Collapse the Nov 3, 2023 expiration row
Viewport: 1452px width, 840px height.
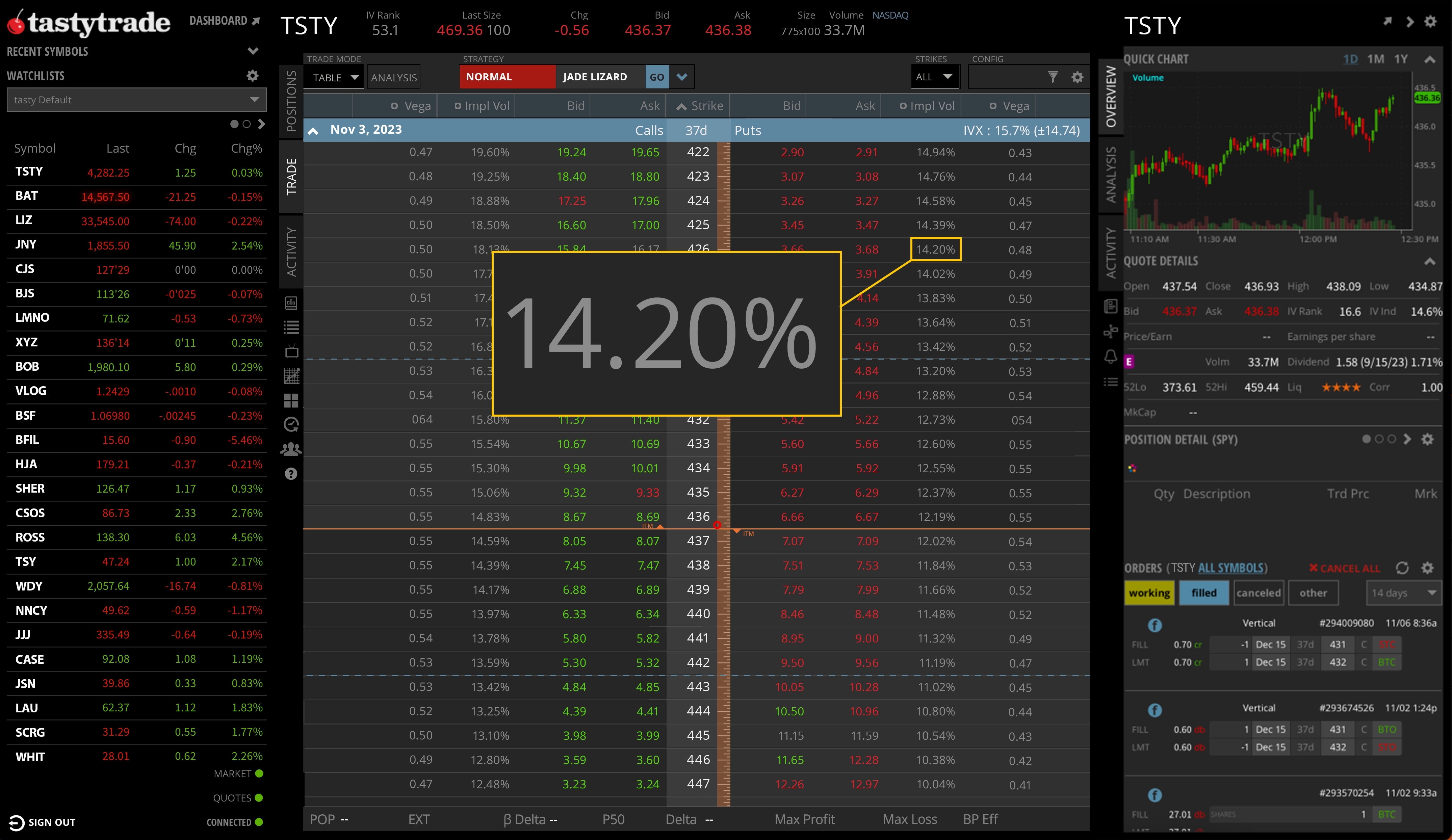(x=313, y=131)
